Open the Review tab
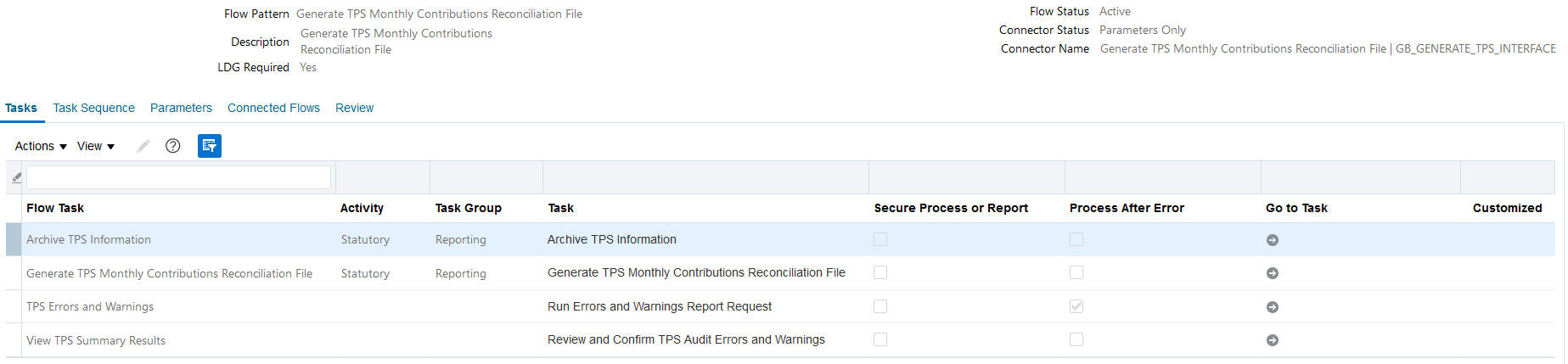1568x364 pixels. pos(354,108)
